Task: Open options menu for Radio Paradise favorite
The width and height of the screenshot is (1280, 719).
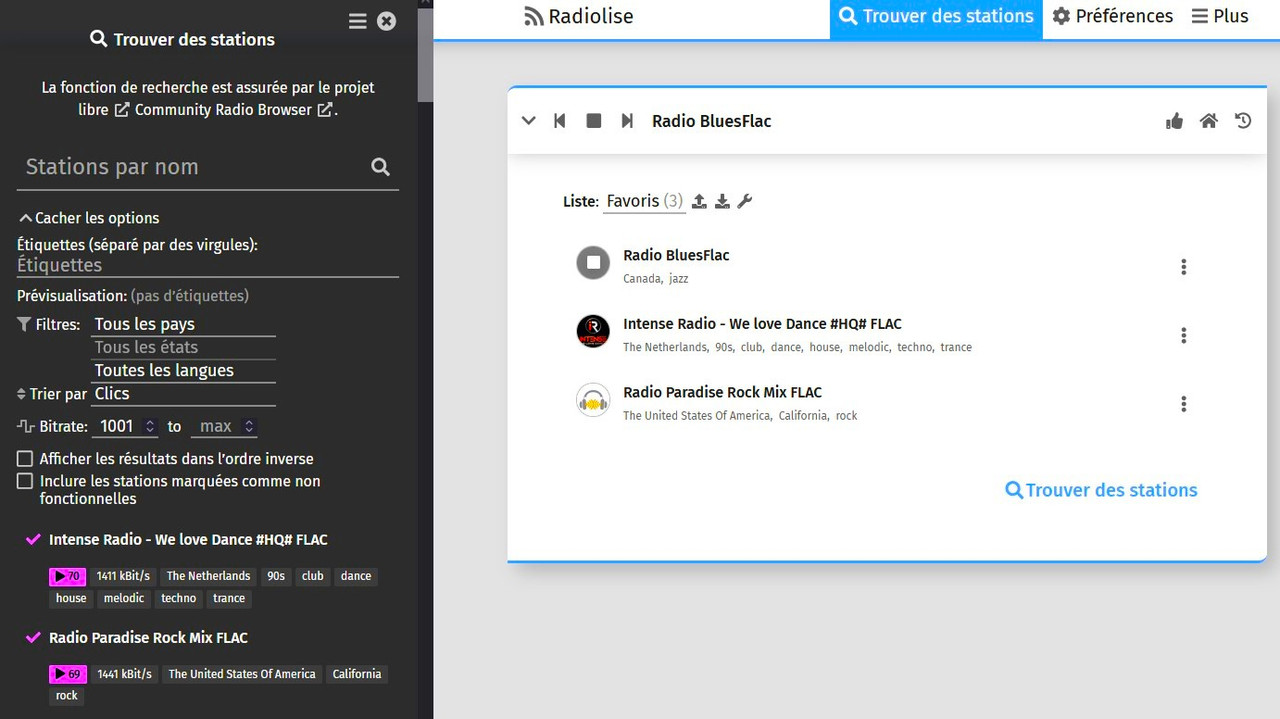Action: (1184, 404)
